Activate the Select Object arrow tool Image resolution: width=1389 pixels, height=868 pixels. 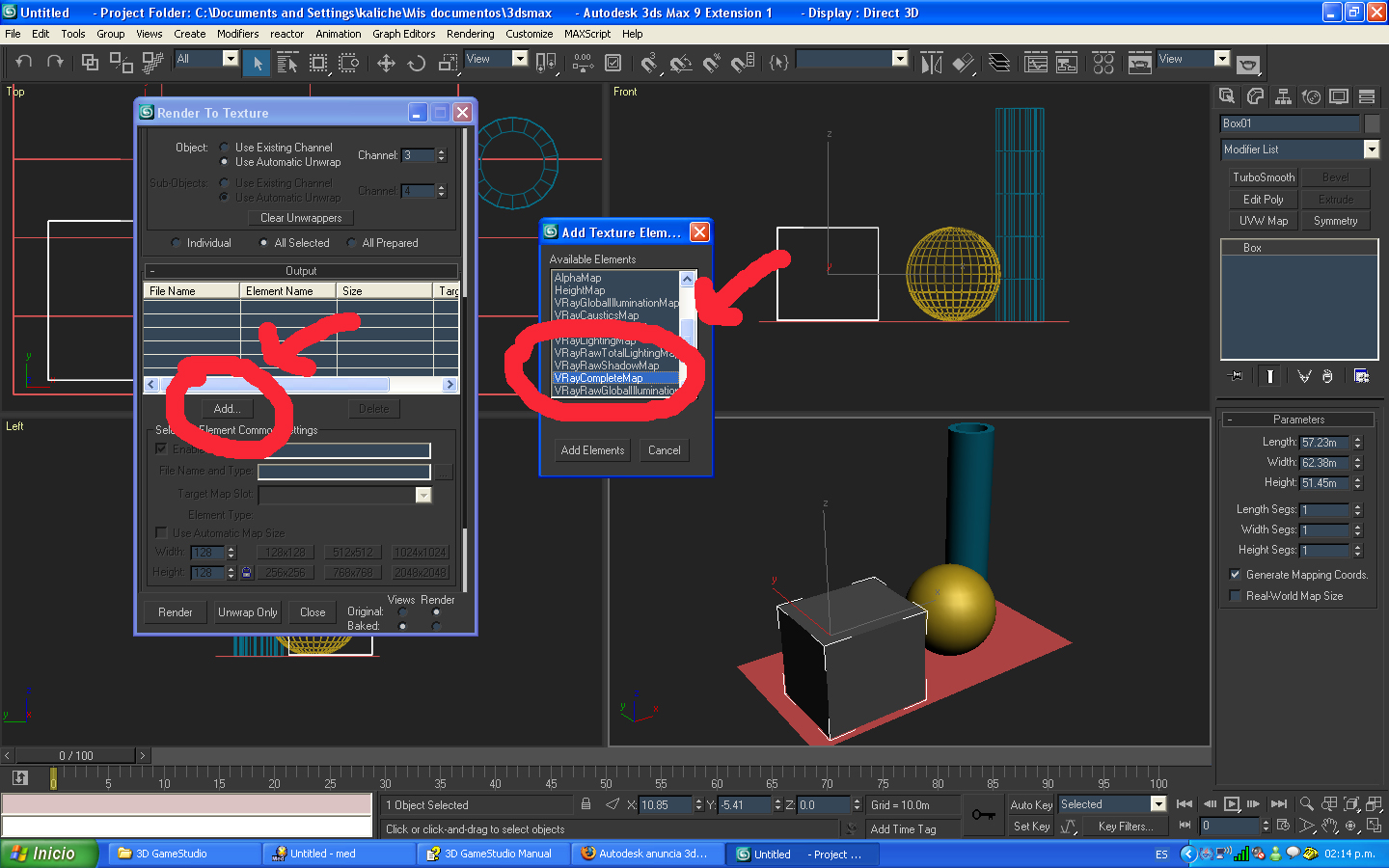coord(257,64)
